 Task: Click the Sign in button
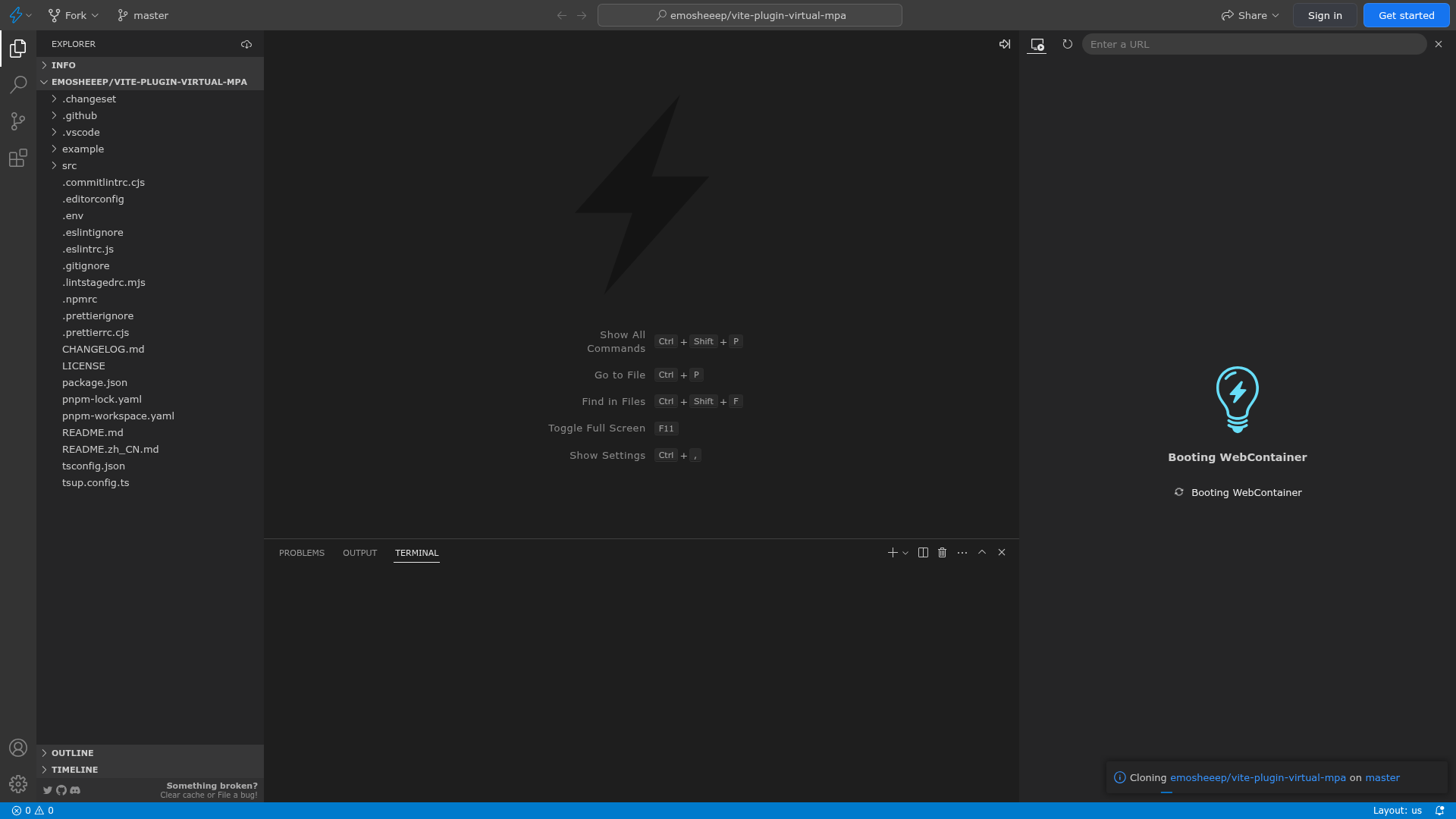[x=1325, y=15]
